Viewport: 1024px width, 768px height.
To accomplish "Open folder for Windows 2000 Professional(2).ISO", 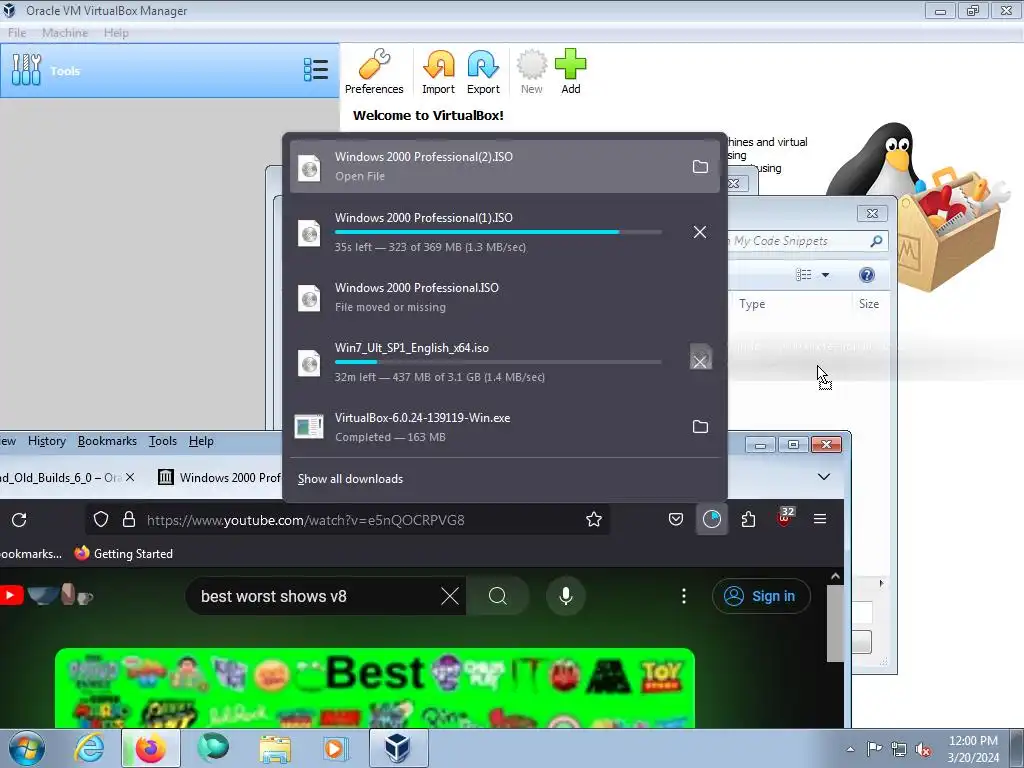I will pyautogui.click(x=700, y=167).
